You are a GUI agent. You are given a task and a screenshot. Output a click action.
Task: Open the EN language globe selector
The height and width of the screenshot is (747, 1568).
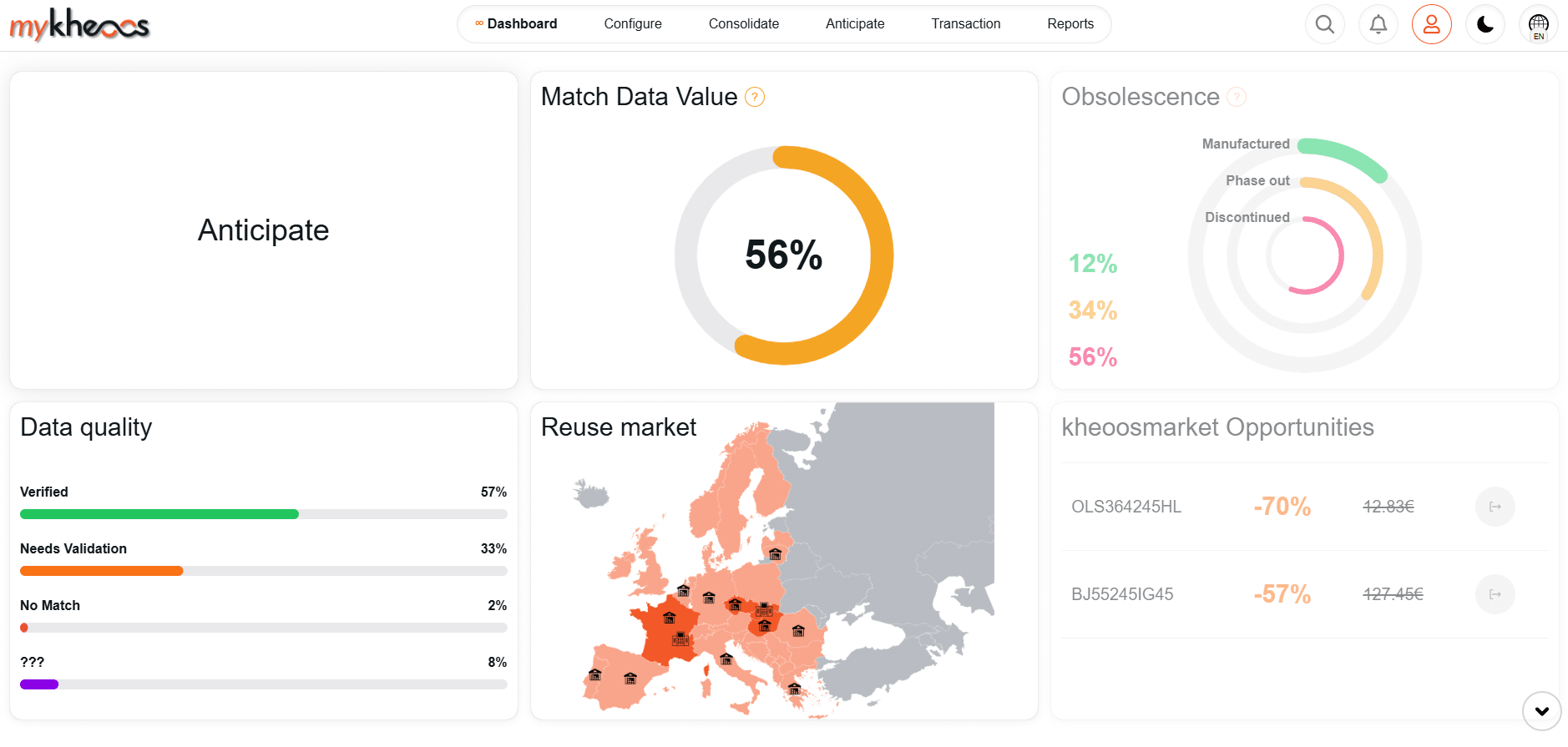[x=1538, y=25]
